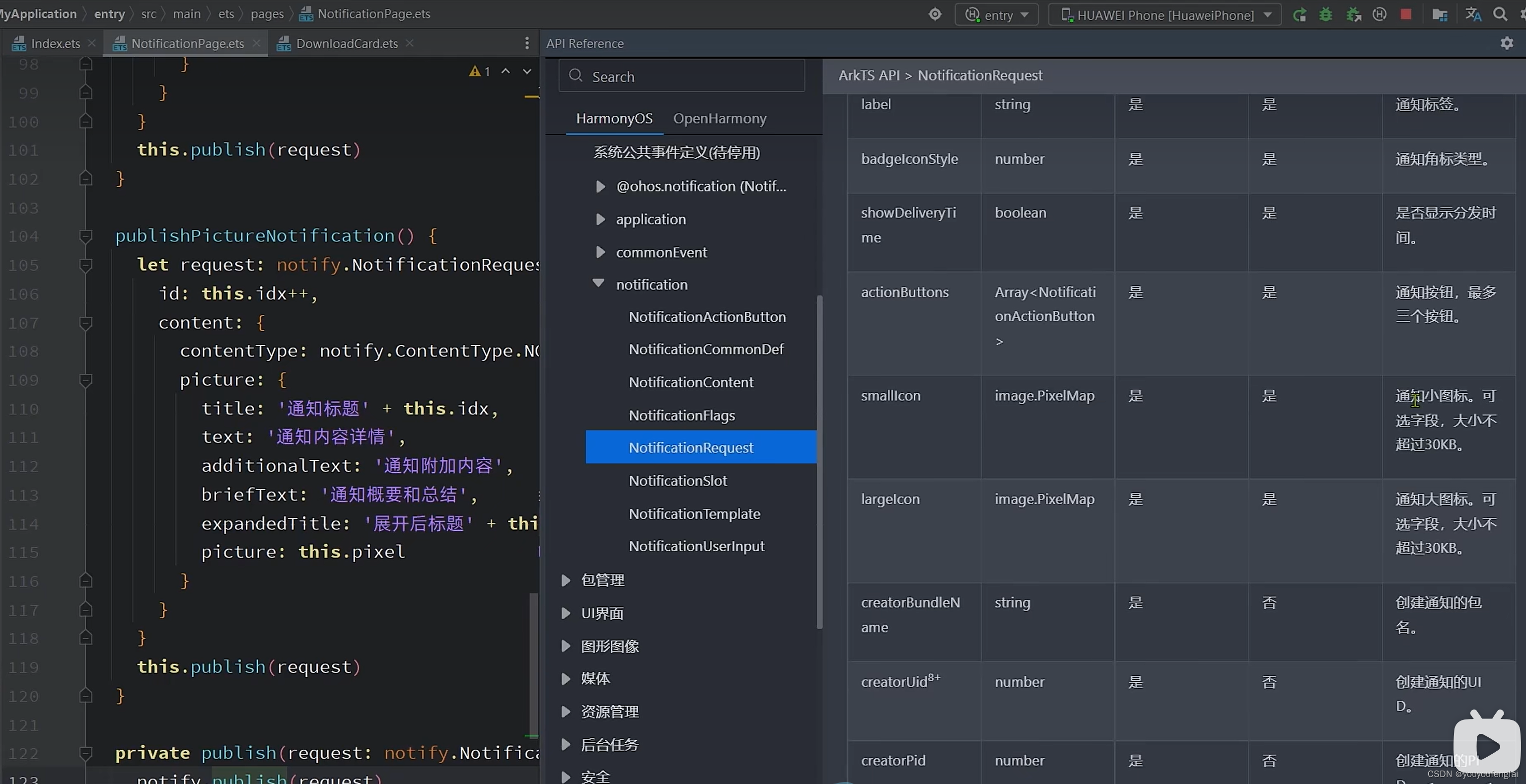Toggle the notification sidebar collapse arrow
This screenshot has height=784, width=1526.
pos(597,283)
